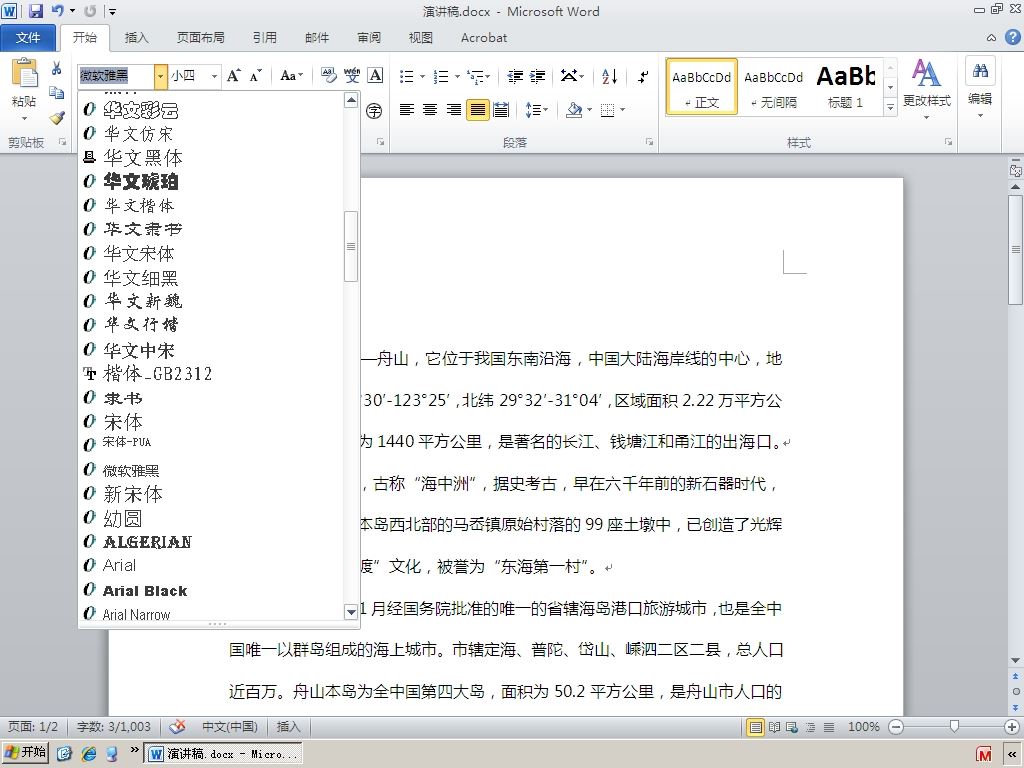Image resolution: width=1024 pixels, height=768 pixels.
Task: Select the 华文楷体 font in list
Action: point(212,205)
